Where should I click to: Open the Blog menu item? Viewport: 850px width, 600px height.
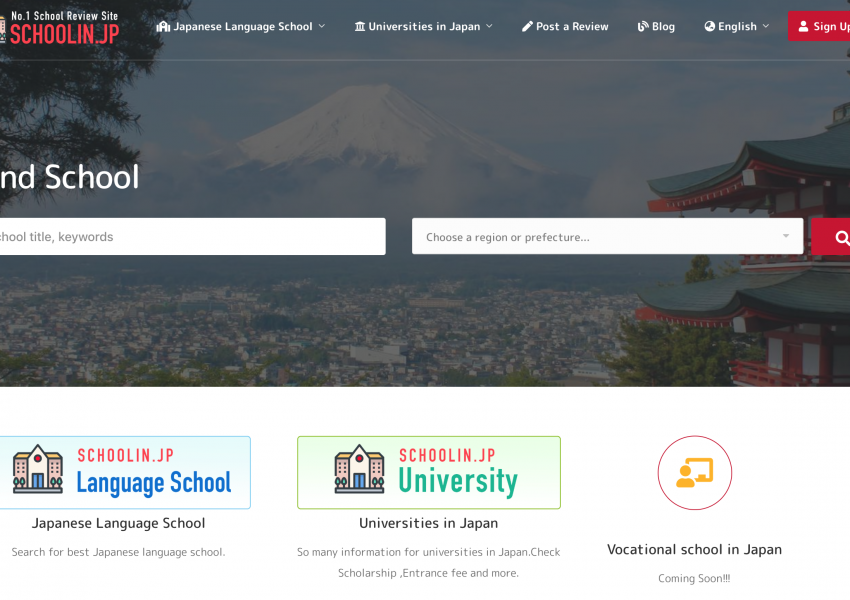[x=663, y=26]
